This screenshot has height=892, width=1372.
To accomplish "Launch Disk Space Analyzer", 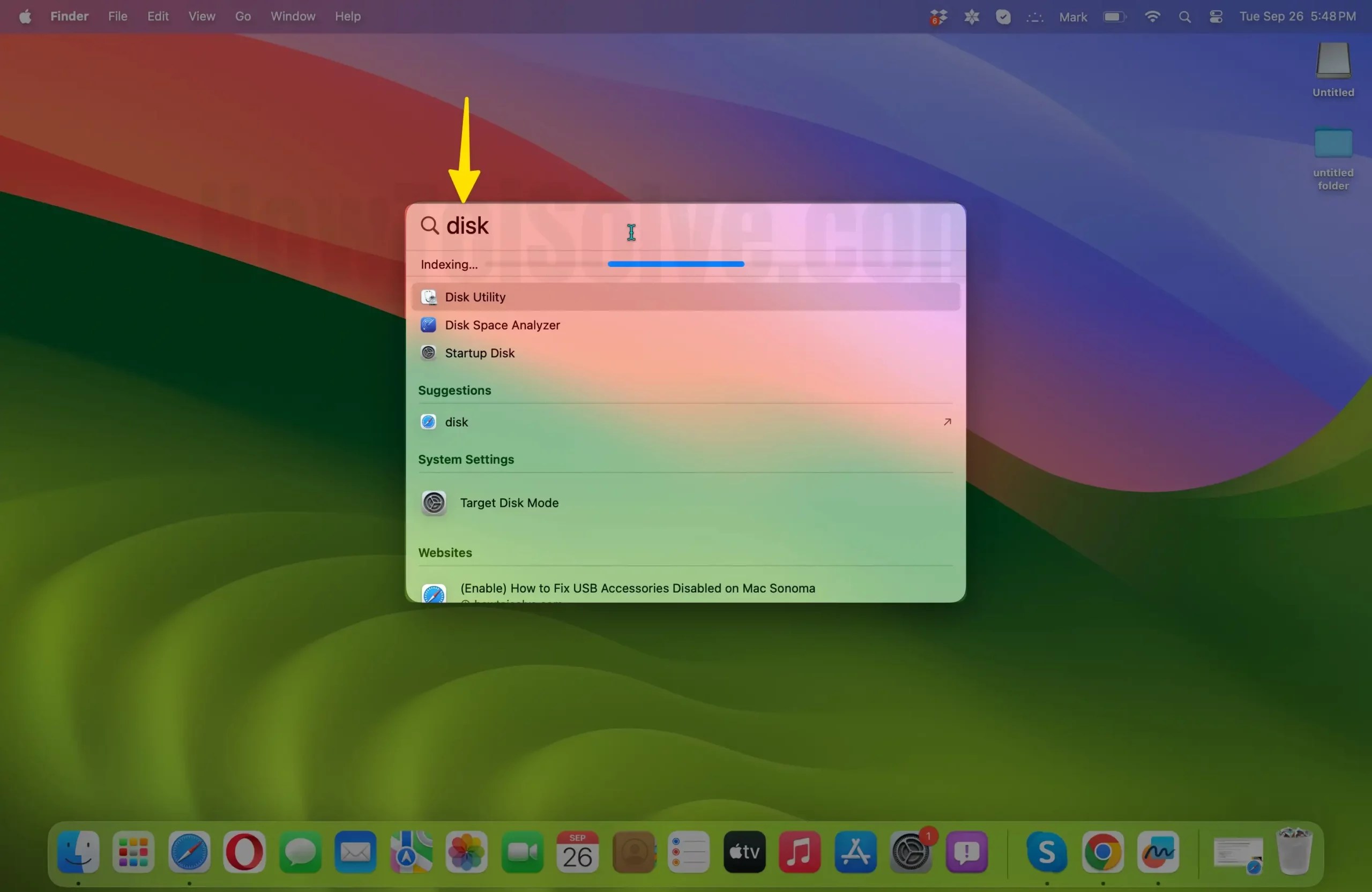I will (x=502, y=325).
